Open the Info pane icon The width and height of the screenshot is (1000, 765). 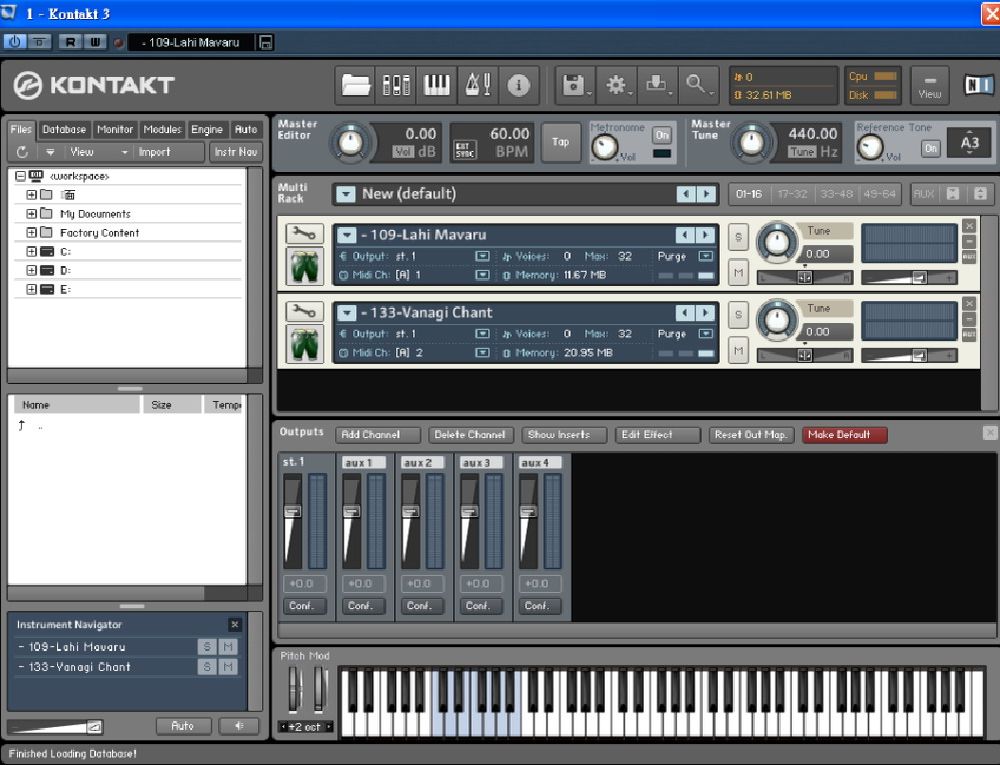518,85
